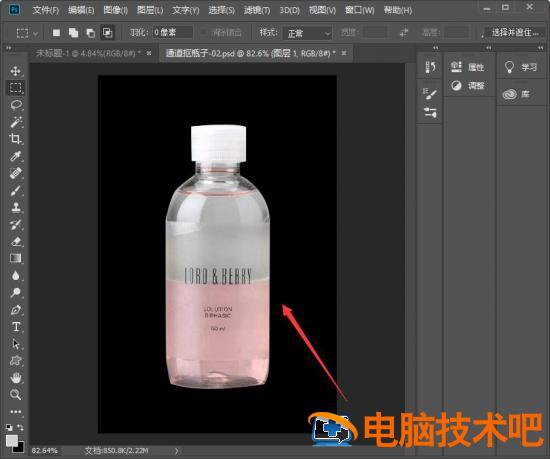Open the 滤镜(T) menu
The width and height of the screenshot is (550, 459).
click(x=257, y=10)
